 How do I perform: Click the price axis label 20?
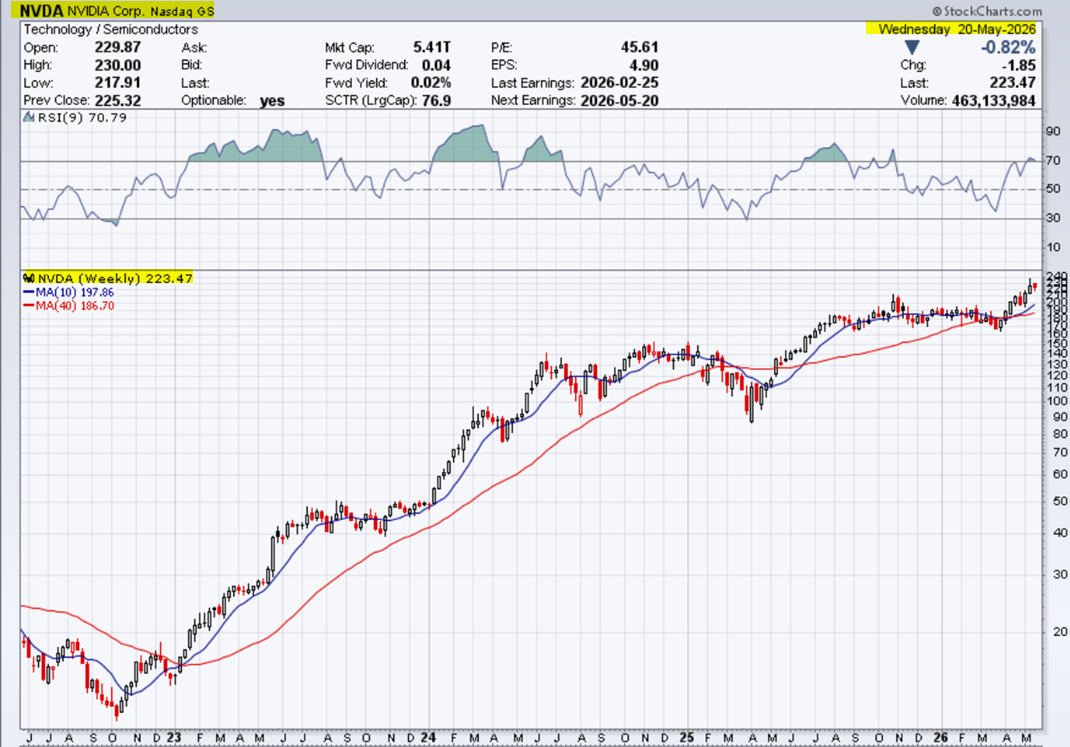coord(1060,632)
